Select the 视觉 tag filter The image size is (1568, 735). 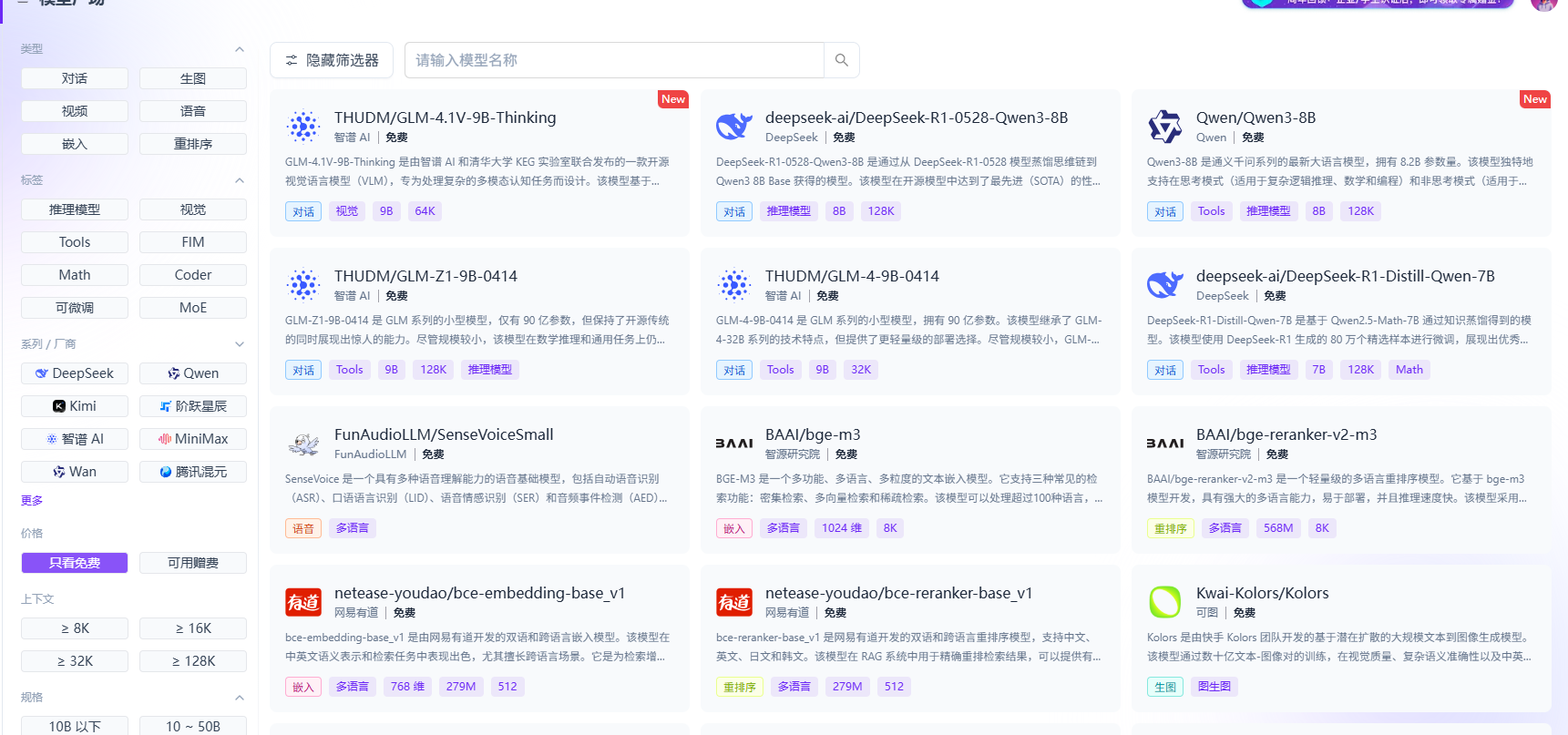pos(193,209)
